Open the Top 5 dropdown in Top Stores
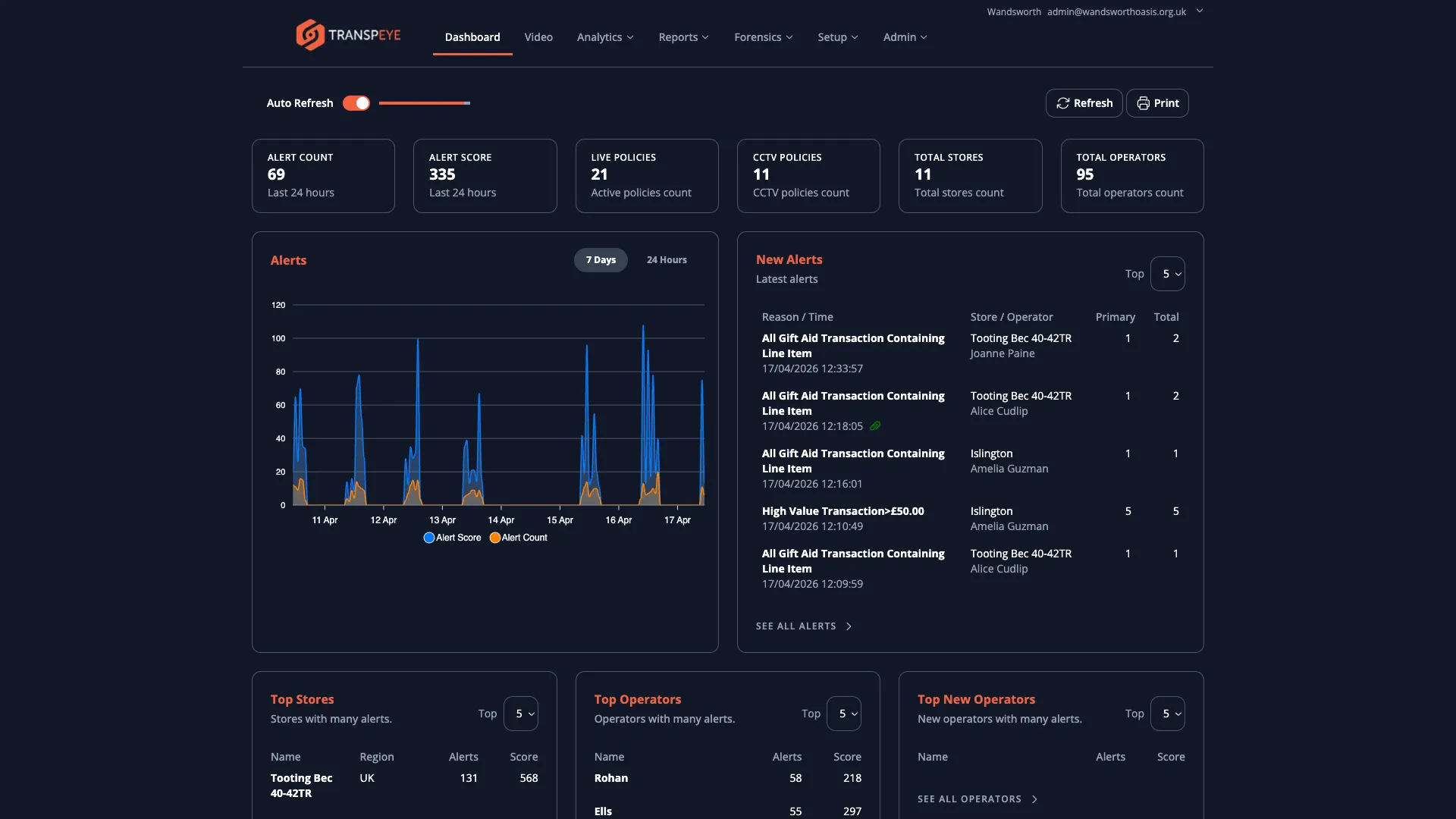 tap(522, 713)
